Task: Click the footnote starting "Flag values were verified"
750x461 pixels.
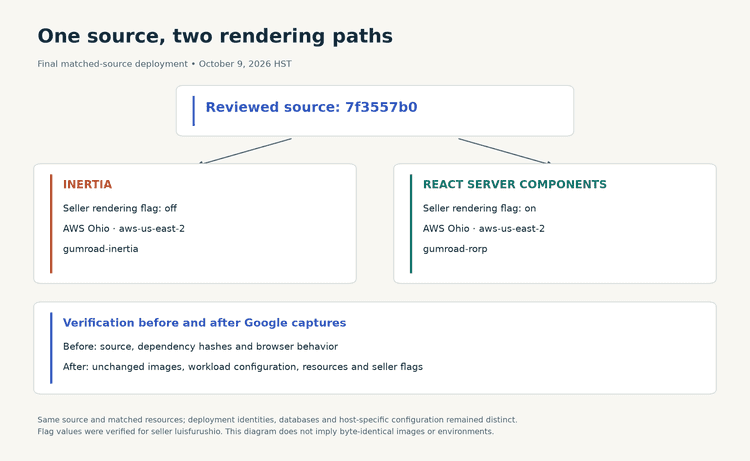Action: [265, 431]
